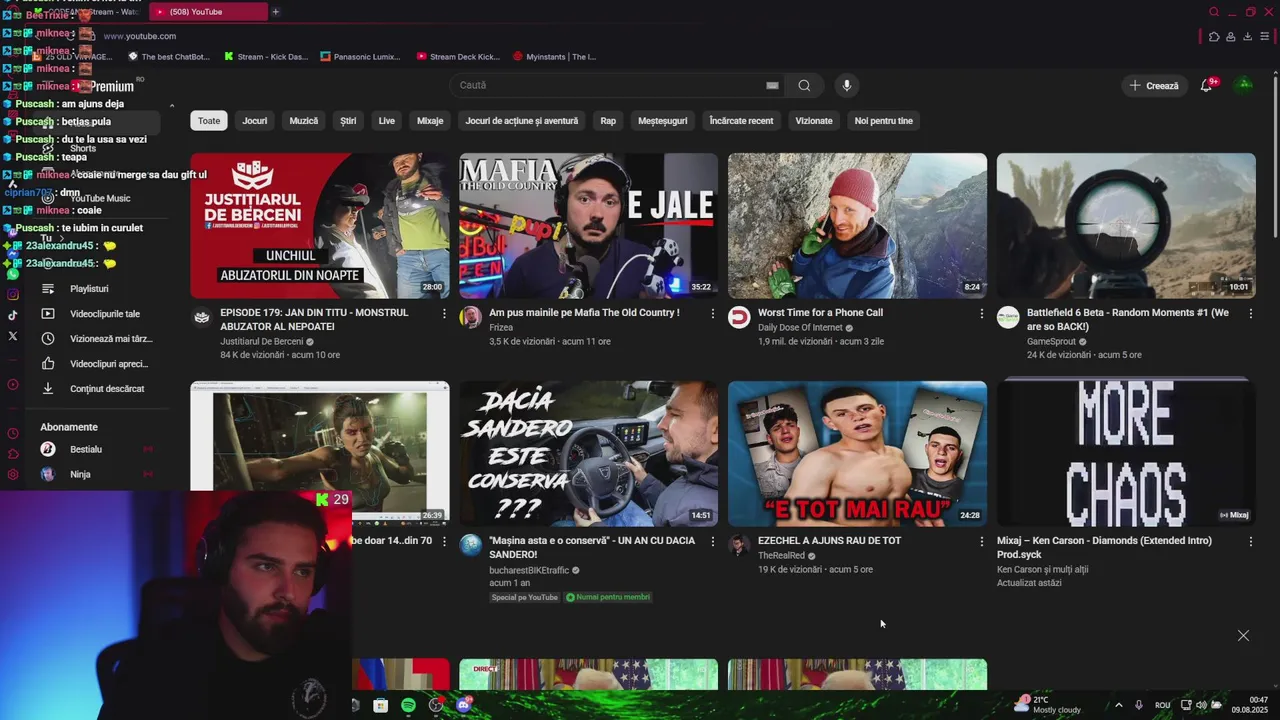This screenshot has width=1280, height=720.
Task: Select the Meșteșuguri filter chip
Action: [663, 121]
